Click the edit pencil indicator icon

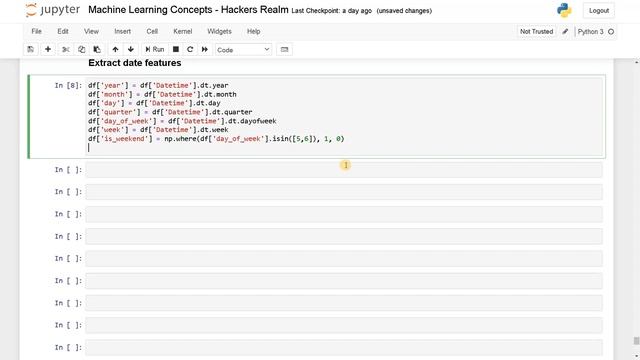(x=565, y=31)
